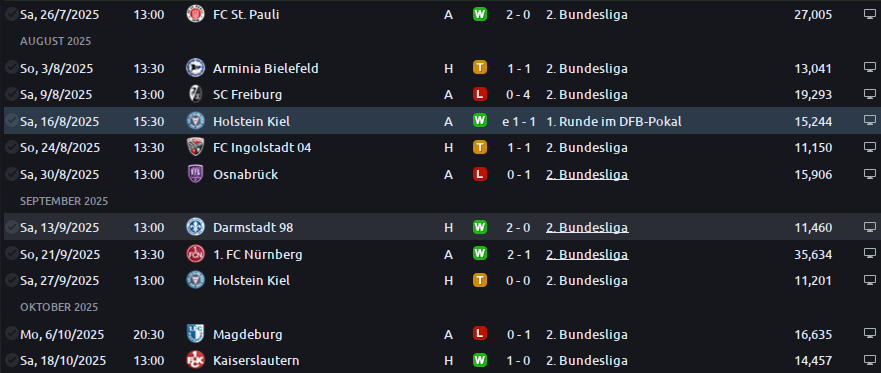Image resolution: width=881 pixels, height=373 pixels.
Task: Click the FC Ingolstadt 04 crest icon
Action: (196, 148)
